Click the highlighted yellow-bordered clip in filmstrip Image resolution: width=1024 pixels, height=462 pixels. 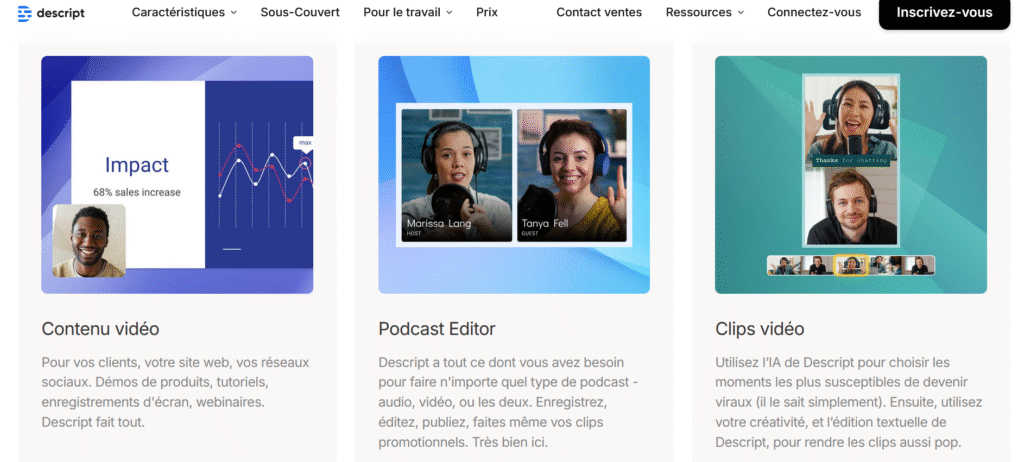850,265
